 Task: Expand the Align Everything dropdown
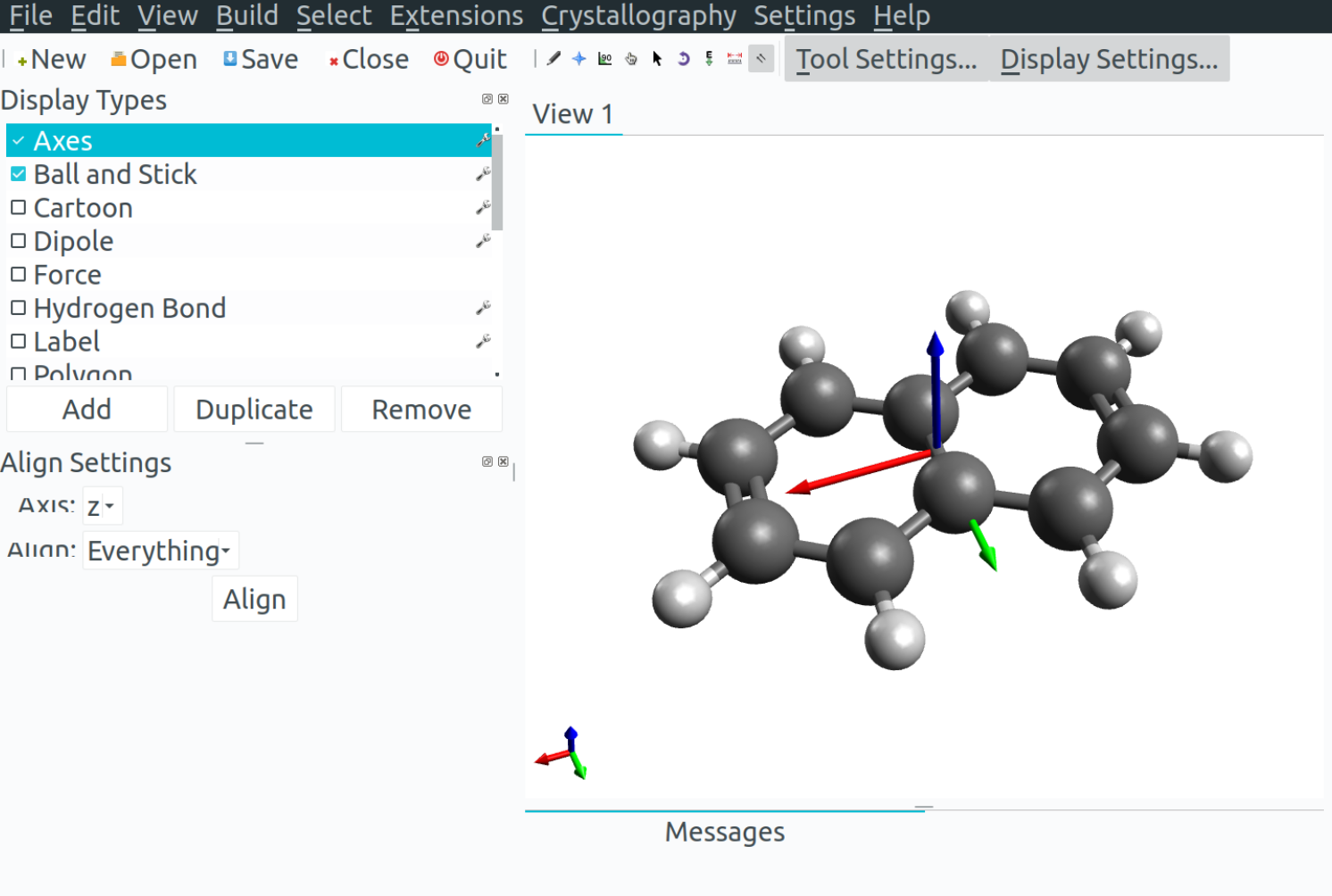(x=160, y=551)
